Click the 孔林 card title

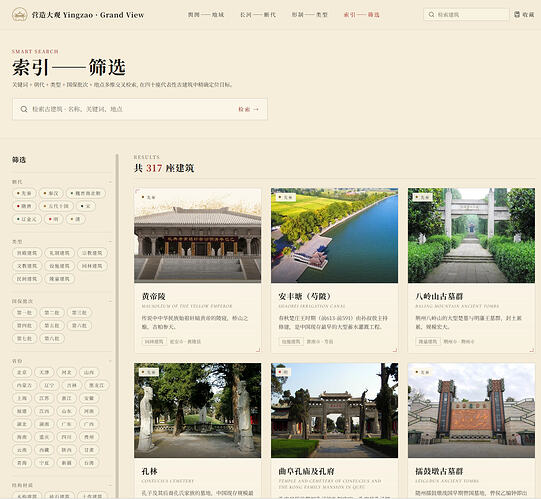pos(149,471)
